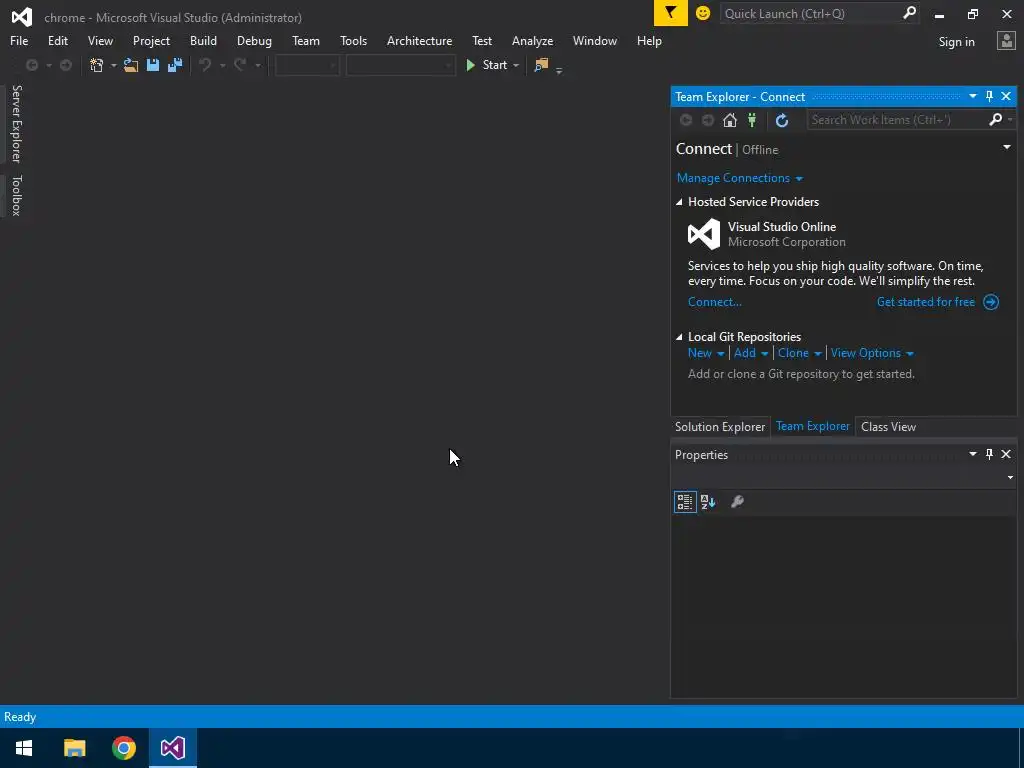
Task: Click the New Git repository link
Action: (699, 353)
